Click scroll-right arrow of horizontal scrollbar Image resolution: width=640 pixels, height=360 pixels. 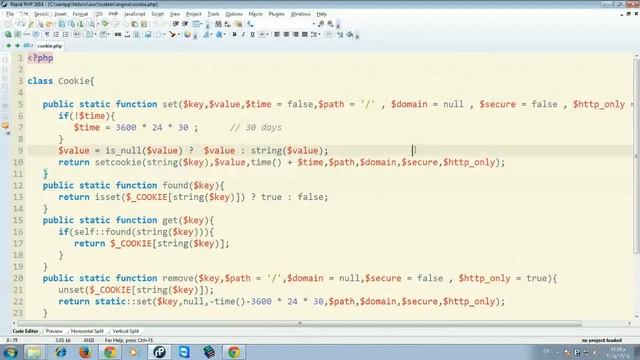[629, 323]
